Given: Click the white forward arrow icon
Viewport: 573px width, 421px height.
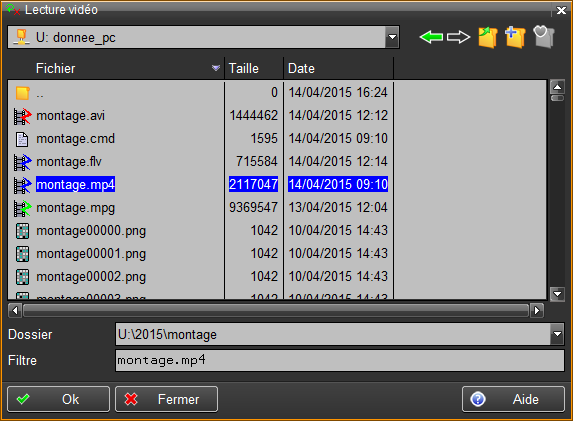Looking at the screenshot, I should click(458, 37).
